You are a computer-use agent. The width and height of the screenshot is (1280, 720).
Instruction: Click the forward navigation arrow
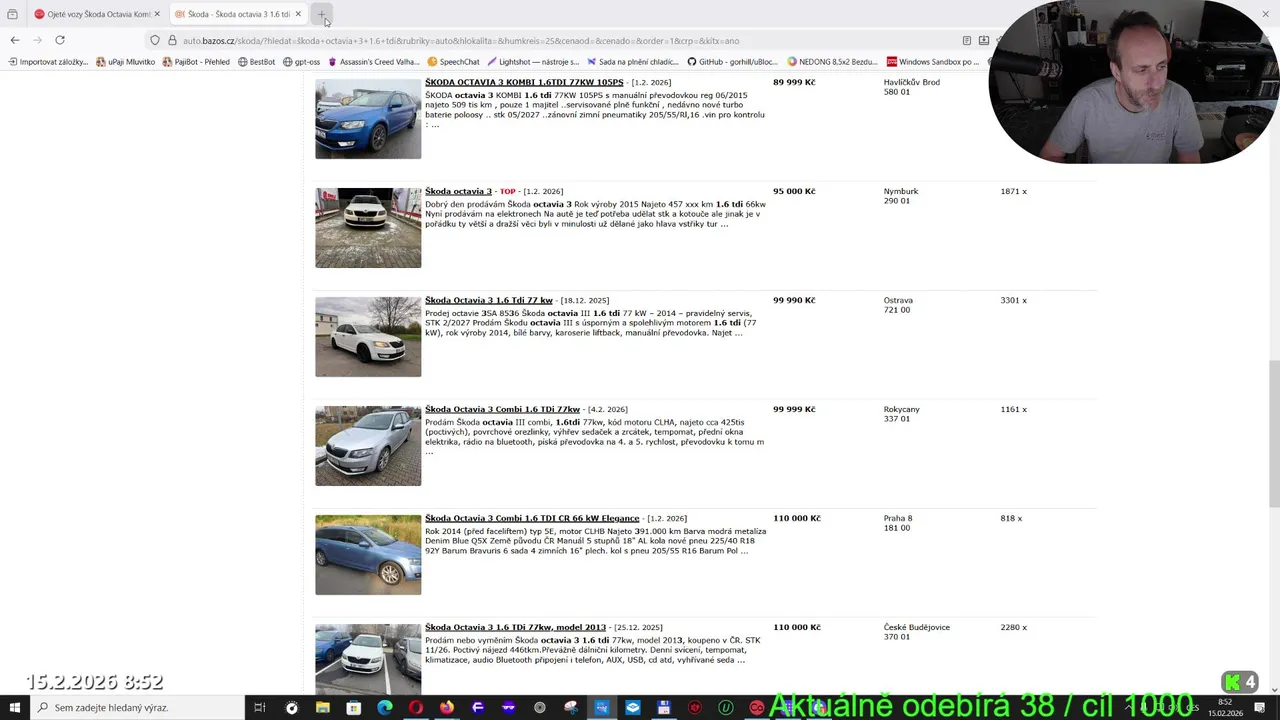38,40
